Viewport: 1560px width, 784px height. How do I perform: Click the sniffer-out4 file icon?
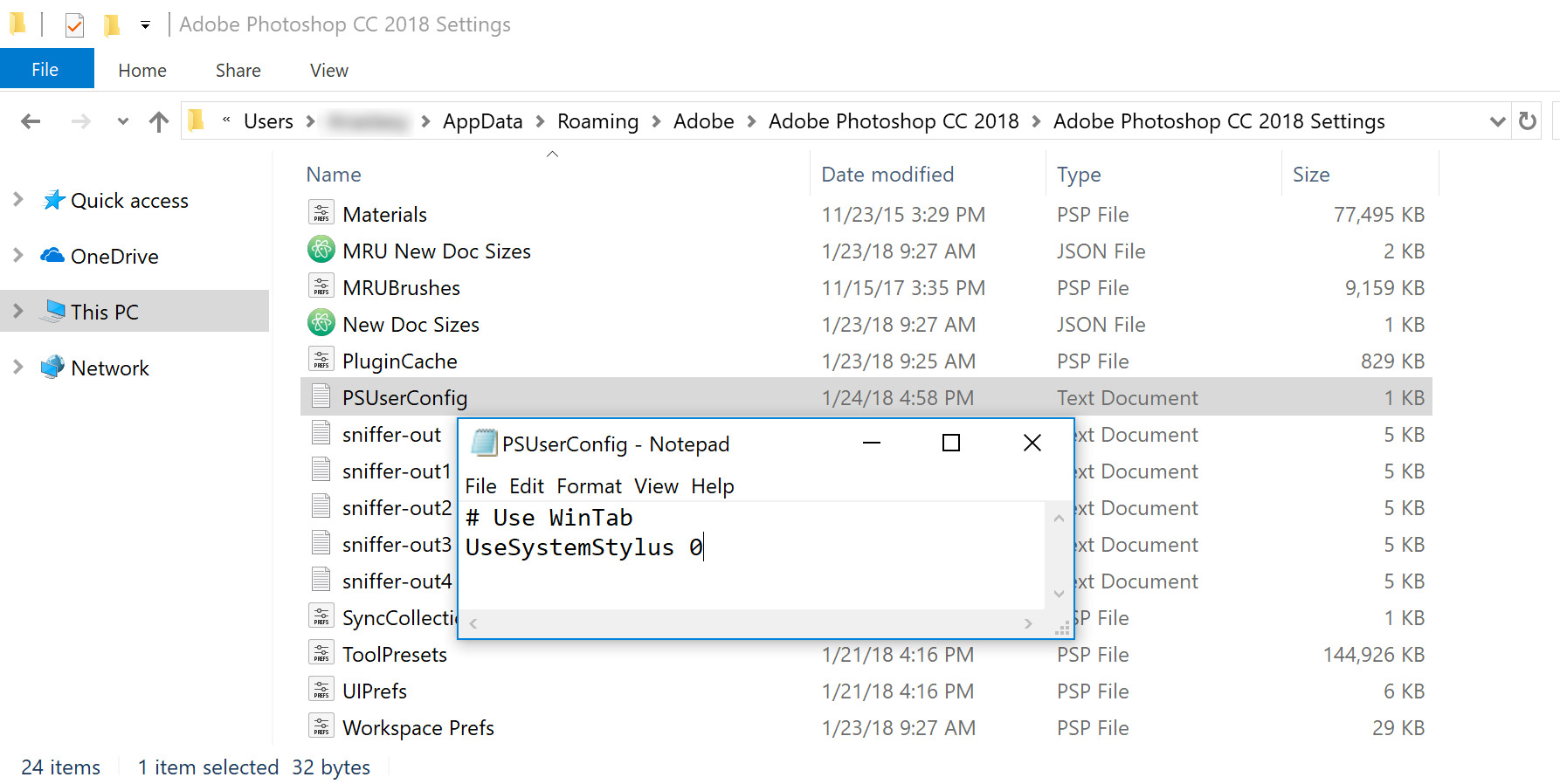(x=321, y=580)
